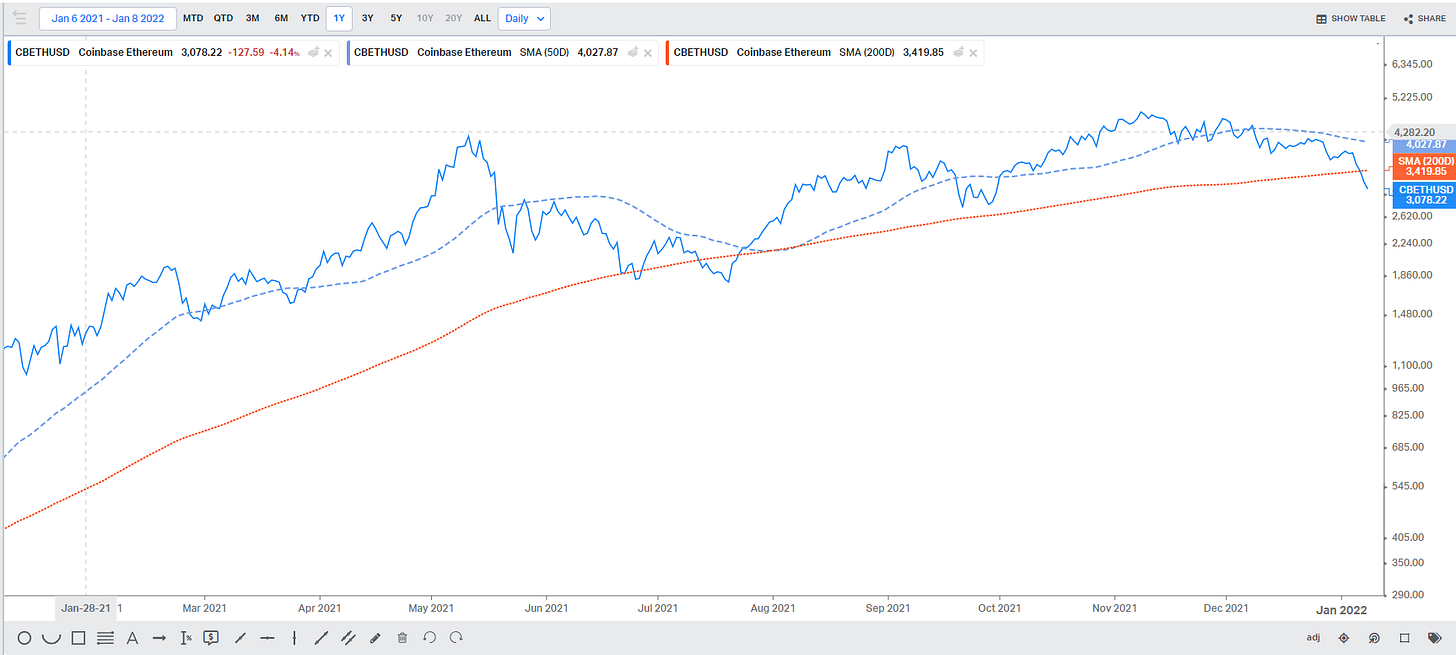The width and height of the screenshot is (1456, 655).
Task: Click the trash delete drawings icon
Action: pyautogui.click(x=402, y=637)
